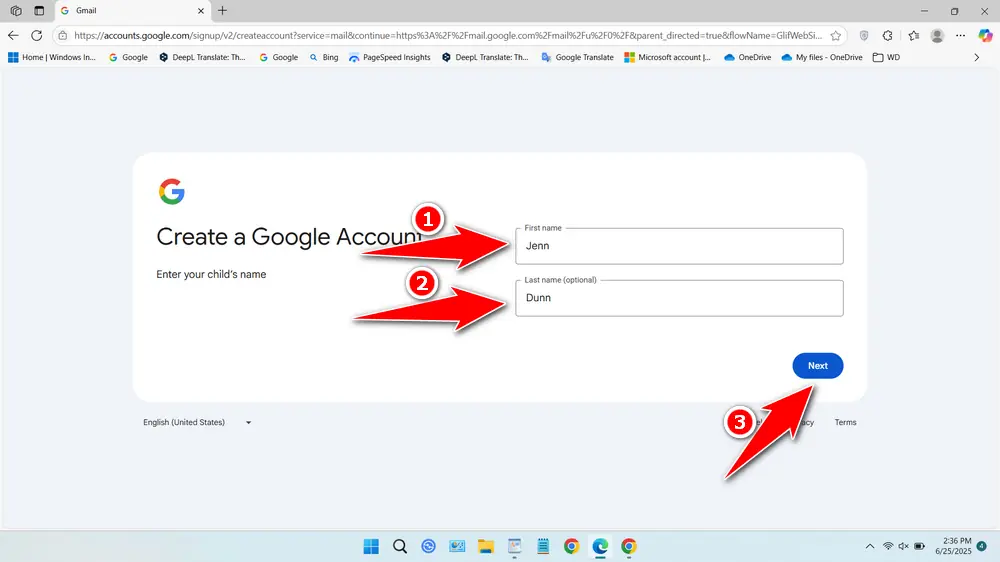
Task: Open the PageSpeed Insights bookmark
Action: click(390, 57)
